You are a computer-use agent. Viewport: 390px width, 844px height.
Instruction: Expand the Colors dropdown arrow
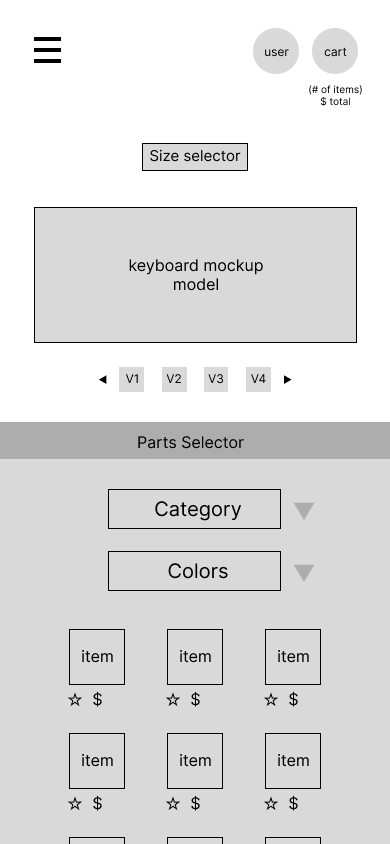pos(304,573)
